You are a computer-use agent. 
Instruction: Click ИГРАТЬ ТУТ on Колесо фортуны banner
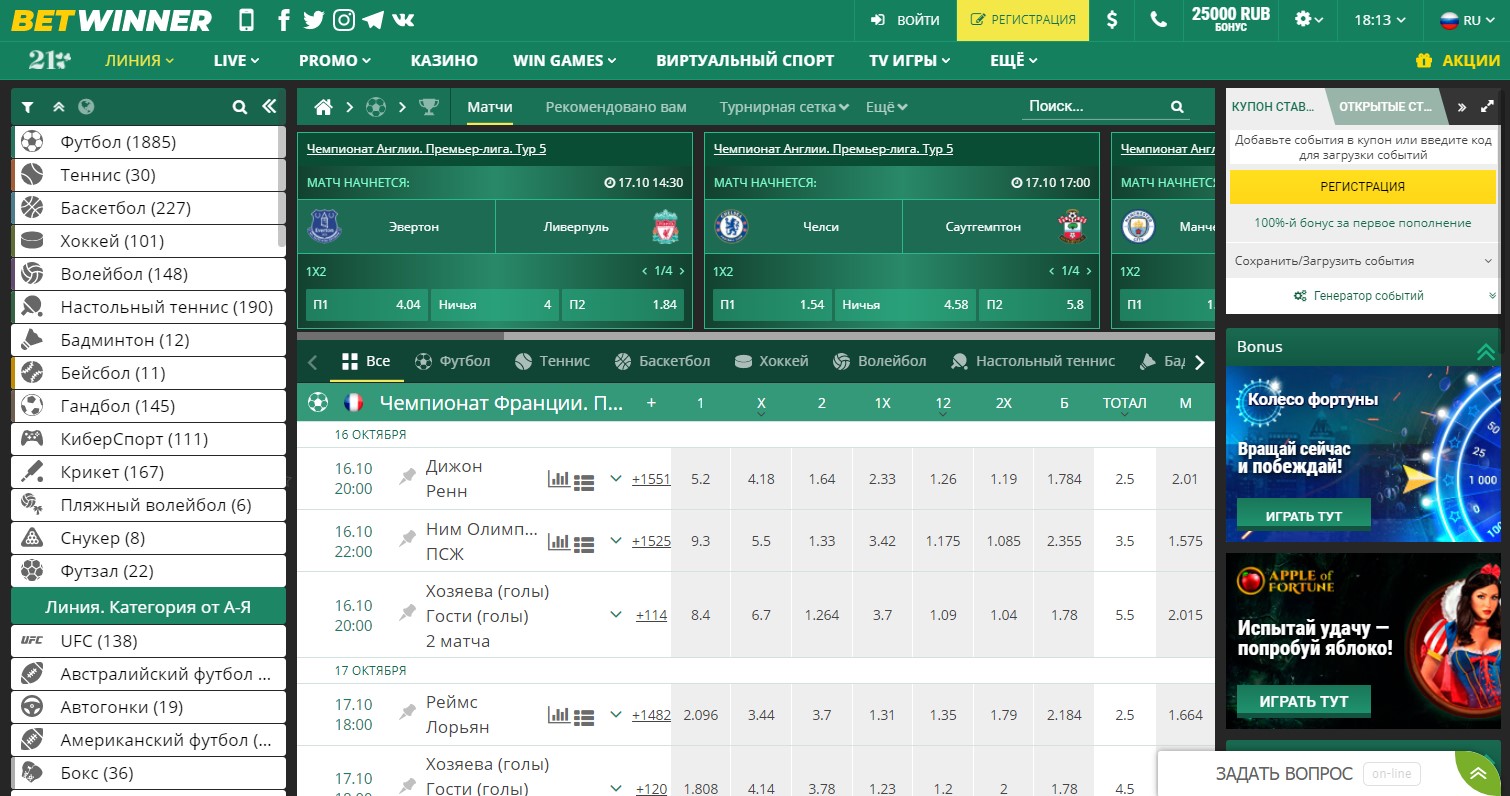[x=1303, y=516]
